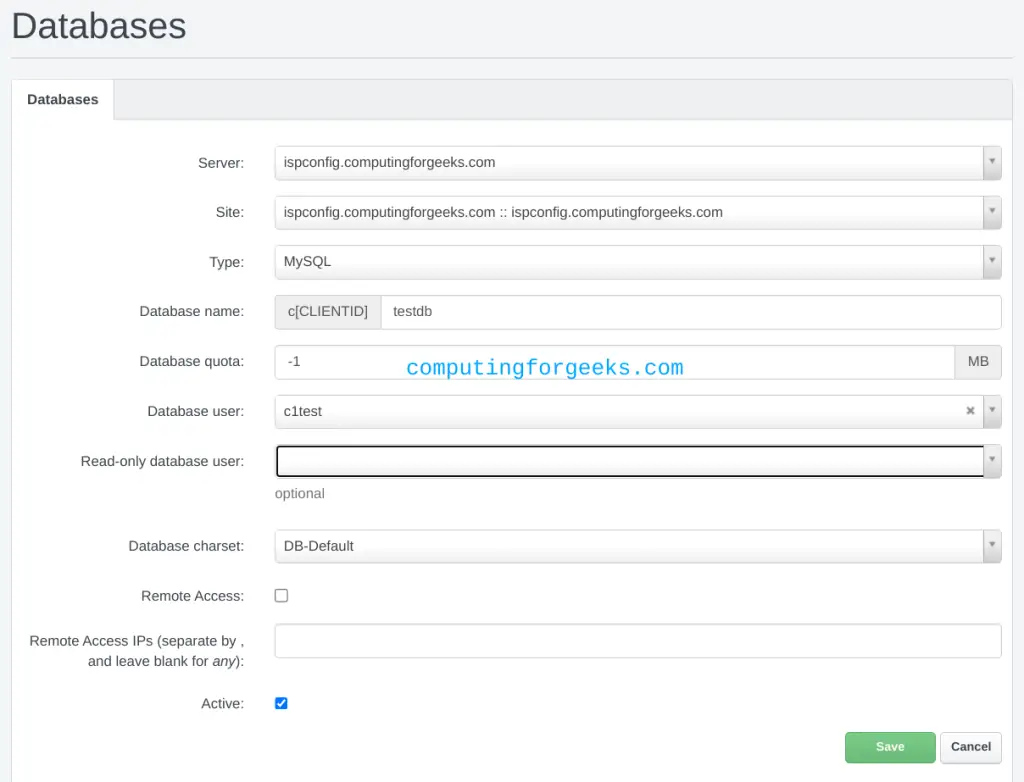Clear the Database user selection with the x icon
Image resolution: width=1024 pixels, height=782 pixels.
[970, 411]
